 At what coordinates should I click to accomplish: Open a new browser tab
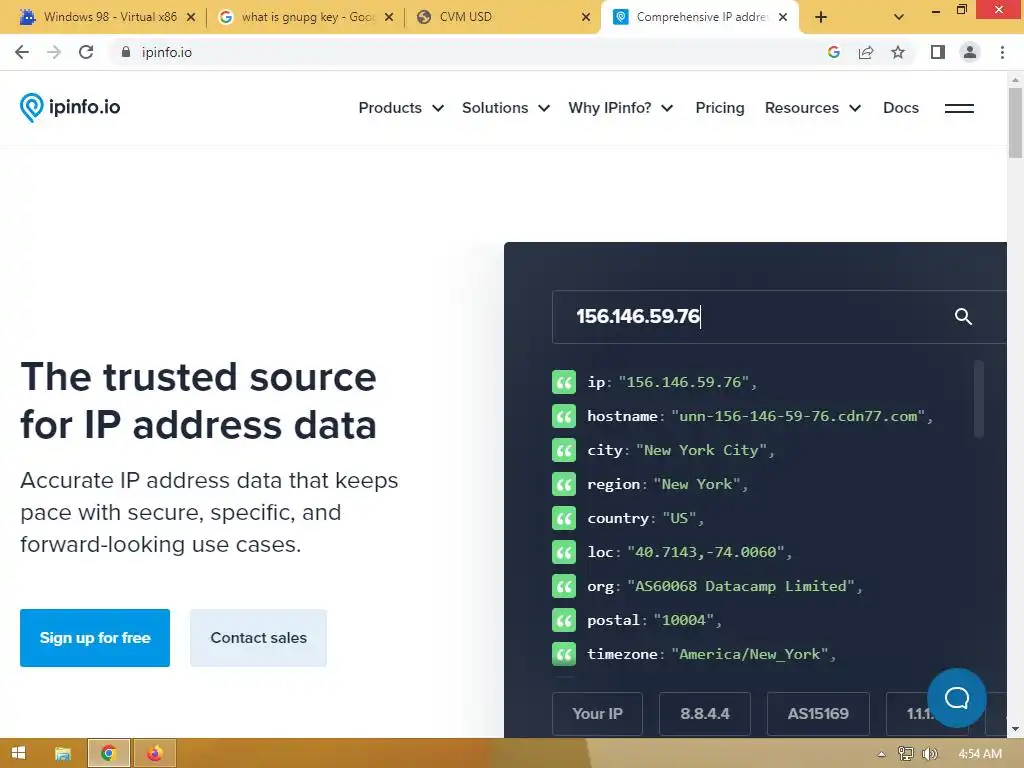(821, 17)
